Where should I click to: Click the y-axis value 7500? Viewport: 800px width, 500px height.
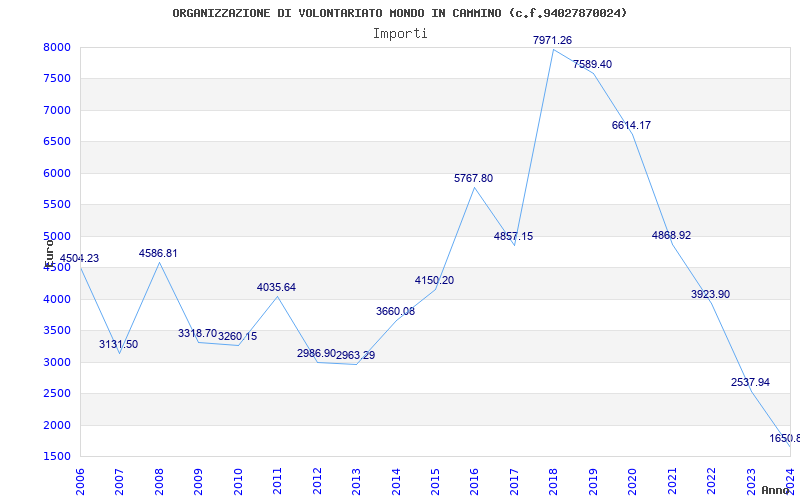click(57, 79)
